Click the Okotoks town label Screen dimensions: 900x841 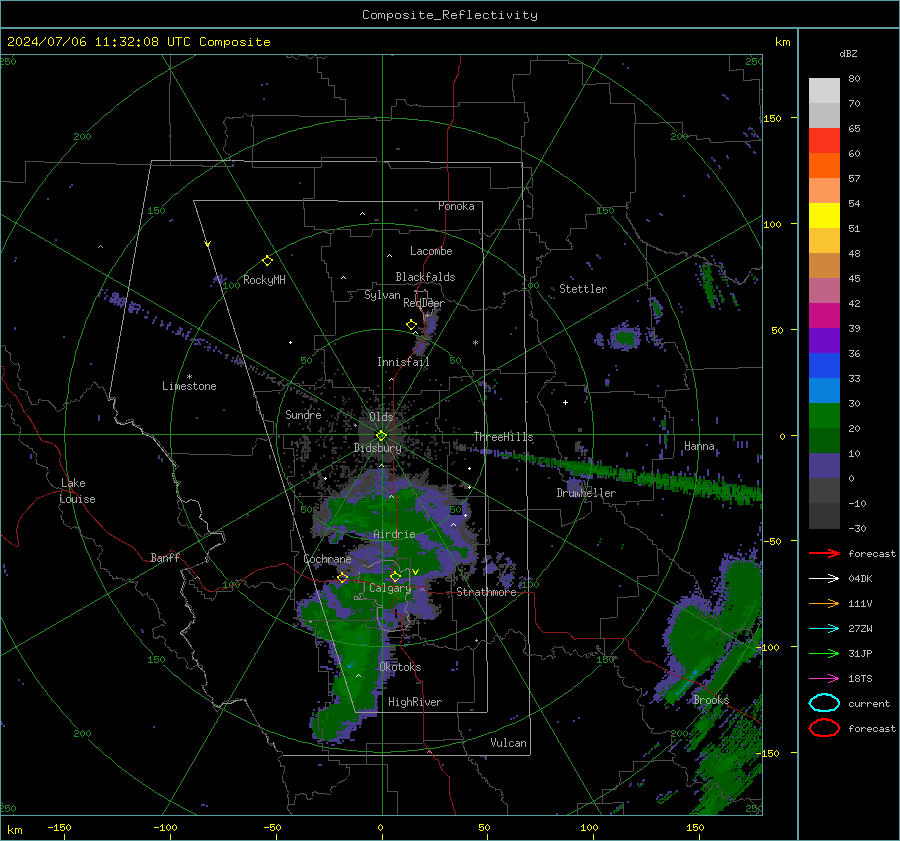(400, 666)
